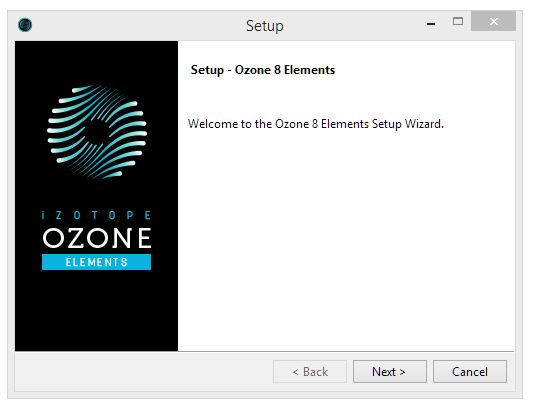This screenshot has height=411, width=536.
Task: Maximize the Setup window
Action: [458, 22]
